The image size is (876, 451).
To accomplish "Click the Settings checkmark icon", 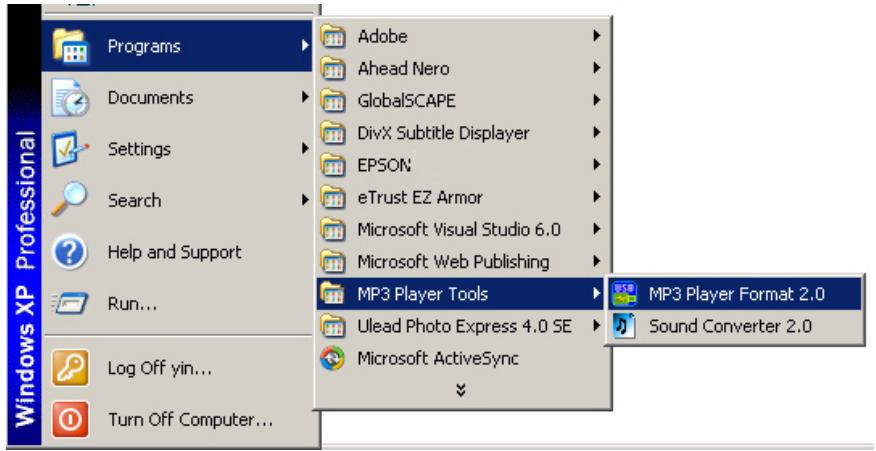I will [x=70, y=149].
